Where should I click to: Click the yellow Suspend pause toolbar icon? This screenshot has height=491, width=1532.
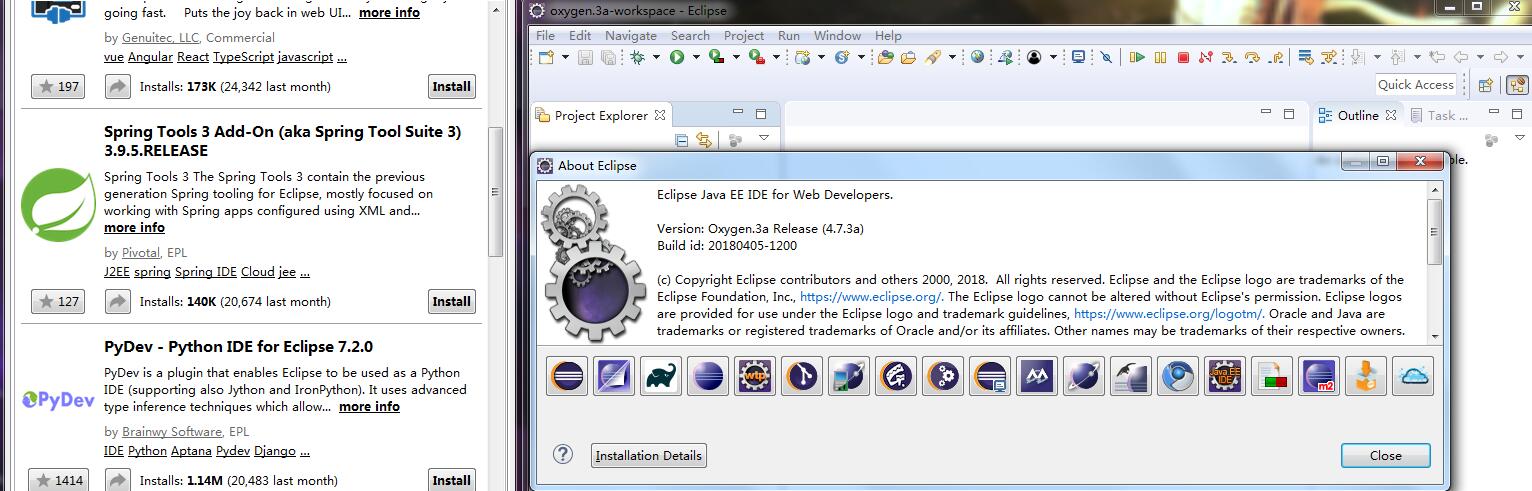pos(1160,58)
